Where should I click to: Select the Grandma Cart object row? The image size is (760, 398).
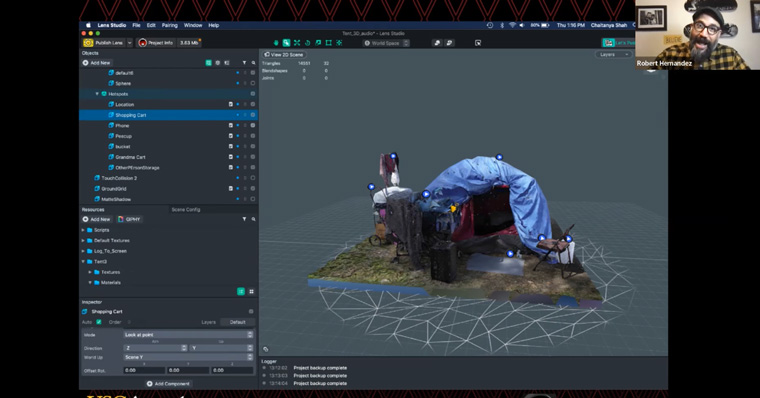pos(168,157)
